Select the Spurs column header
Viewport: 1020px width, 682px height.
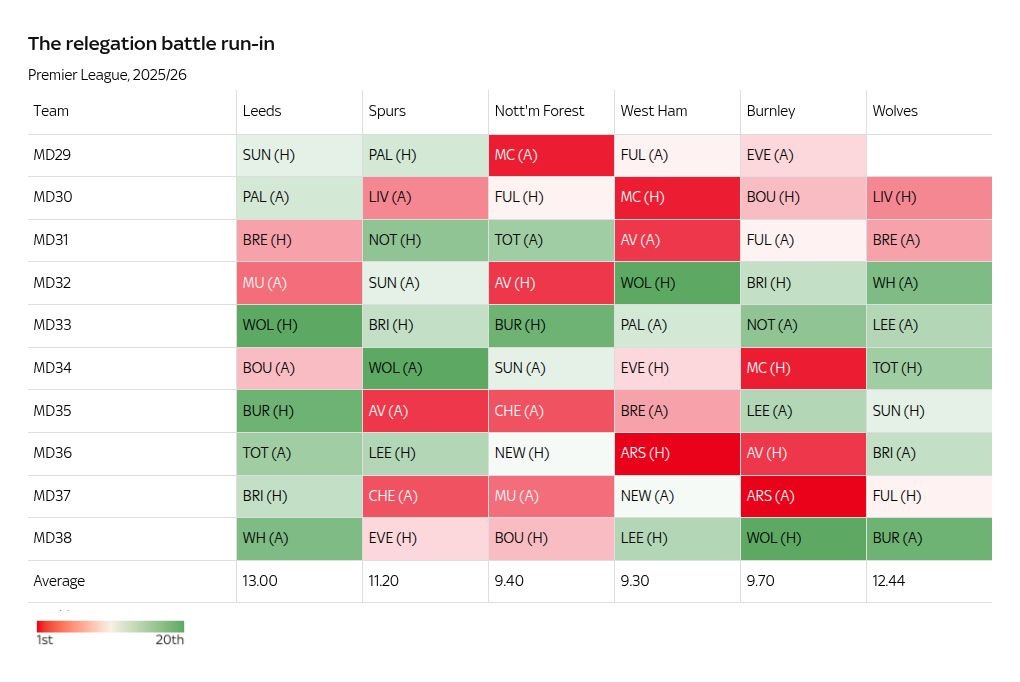tap(387, 111)
